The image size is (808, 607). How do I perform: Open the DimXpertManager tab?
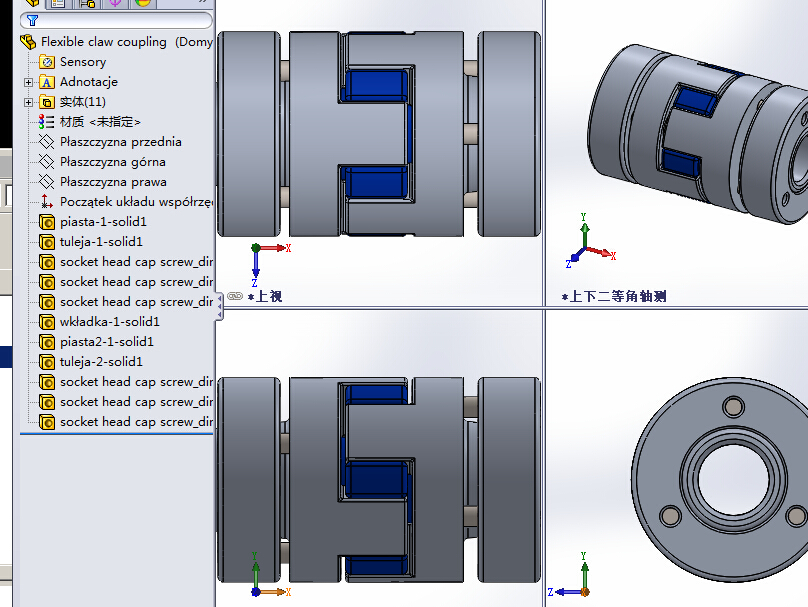(114, 3)
